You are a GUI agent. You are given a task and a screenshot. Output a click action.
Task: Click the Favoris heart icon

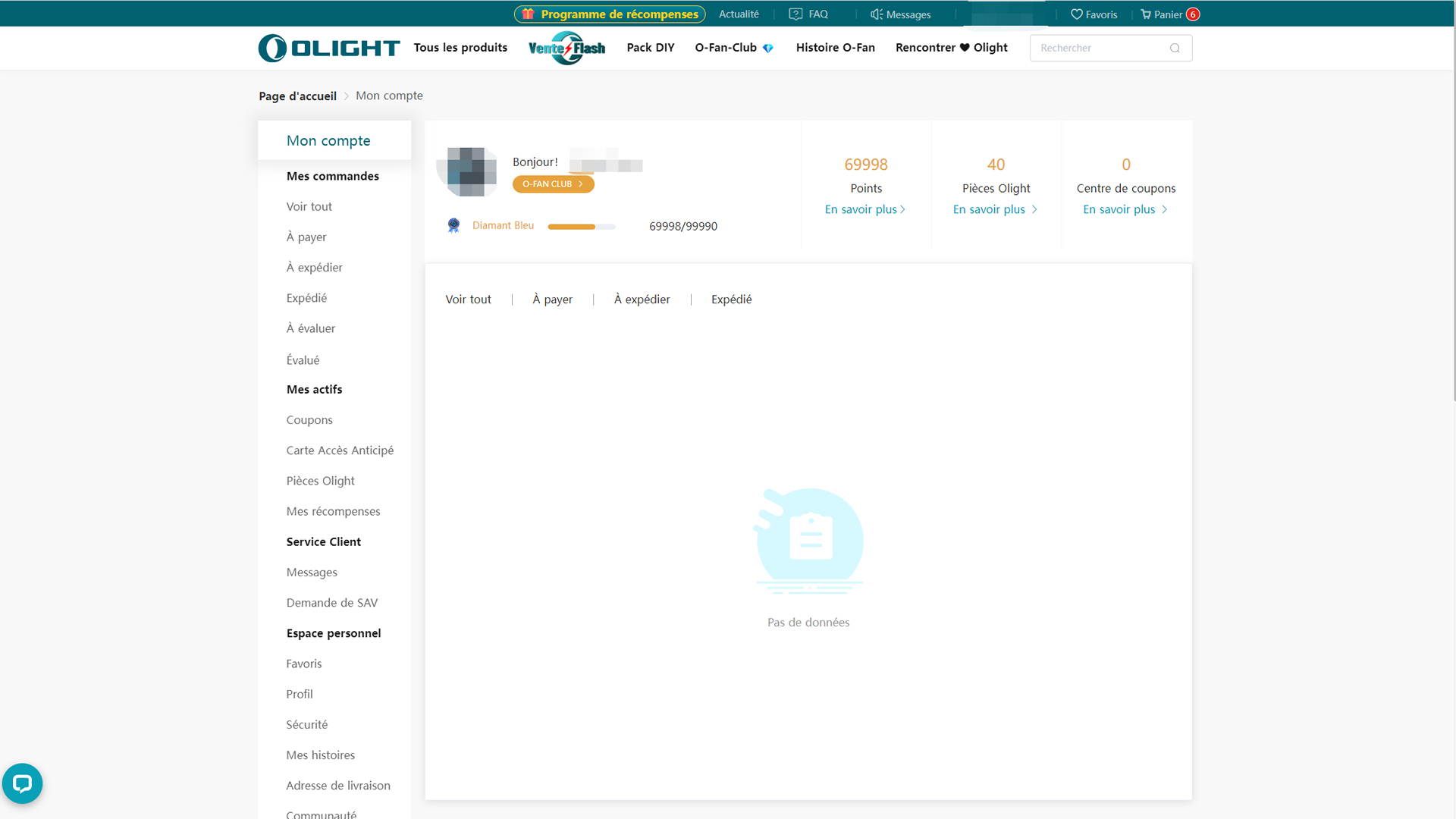click(x=1076, y=14)
